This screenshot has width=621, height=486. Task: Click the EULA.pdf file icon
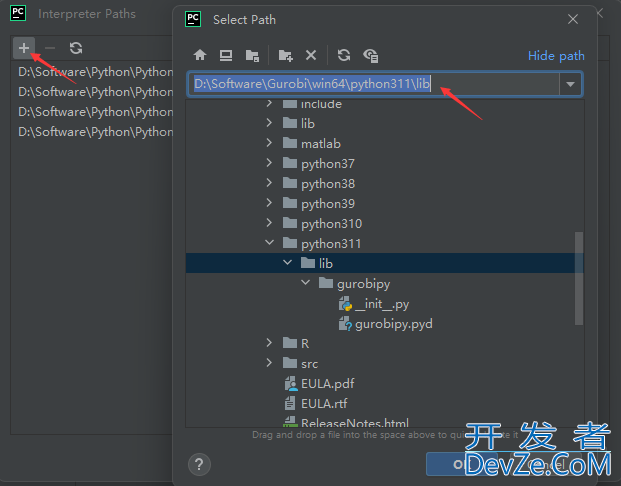(291, 383)
